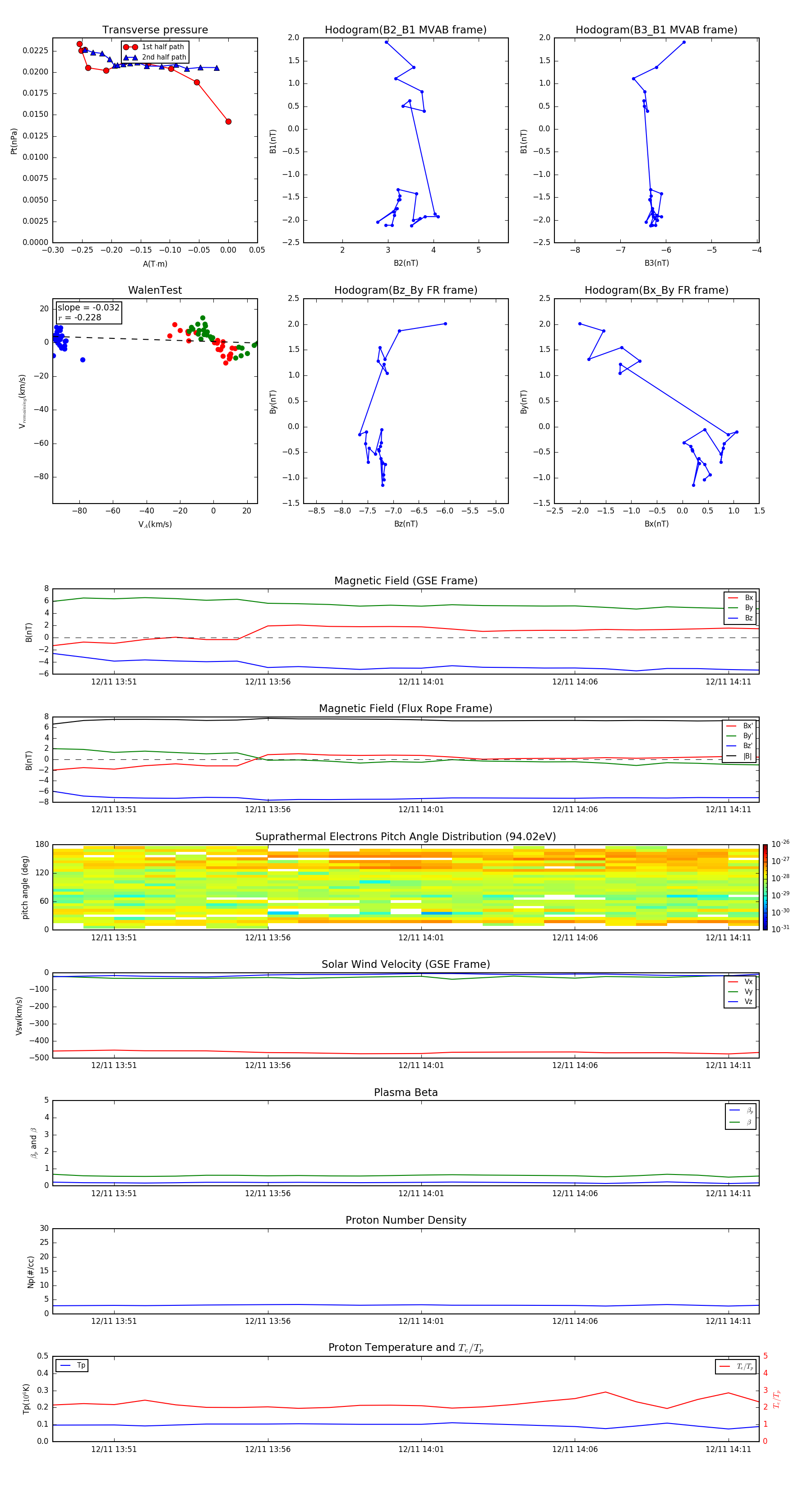The image size is (812, 1489).
Task: Click the "A(T·m)" x-axis label
Action: click(155, 264)
